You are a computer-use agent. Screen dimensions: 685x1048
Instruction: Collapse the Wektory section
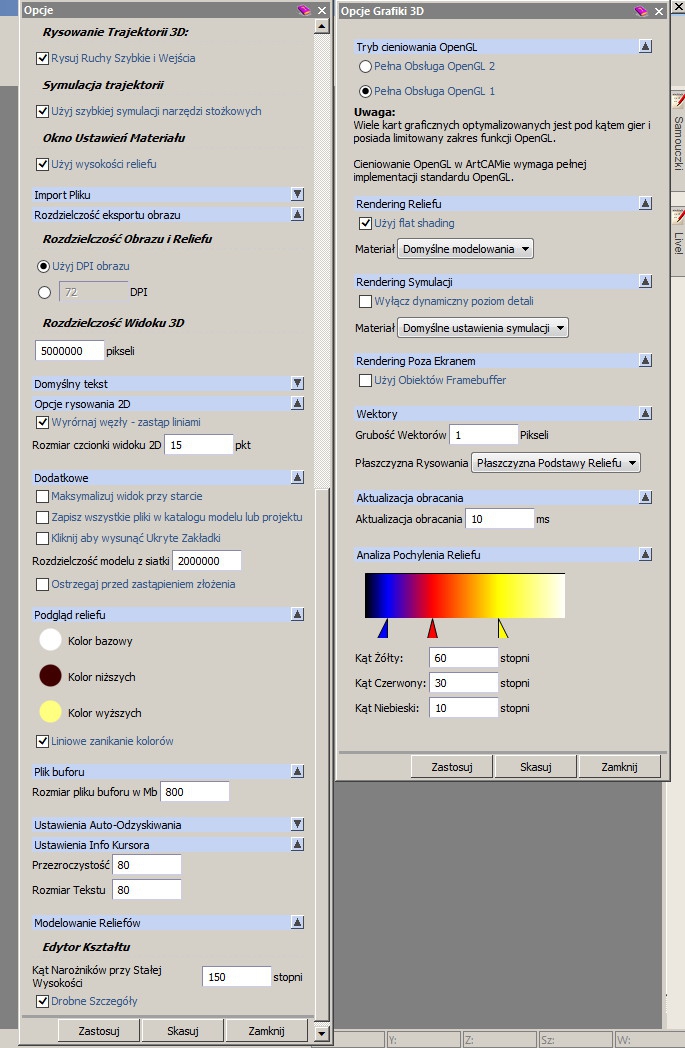tap(646, 414)
